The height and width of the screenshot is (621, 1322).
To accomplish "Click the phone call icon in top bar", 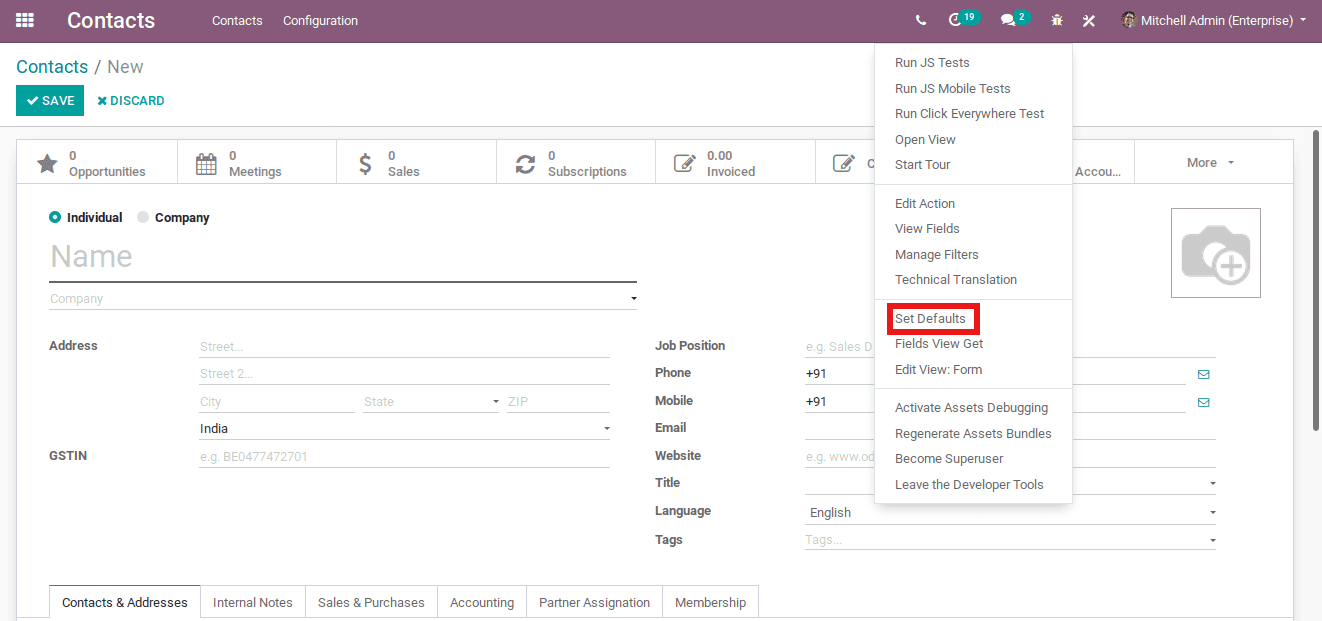I will [x=921, y=20].
